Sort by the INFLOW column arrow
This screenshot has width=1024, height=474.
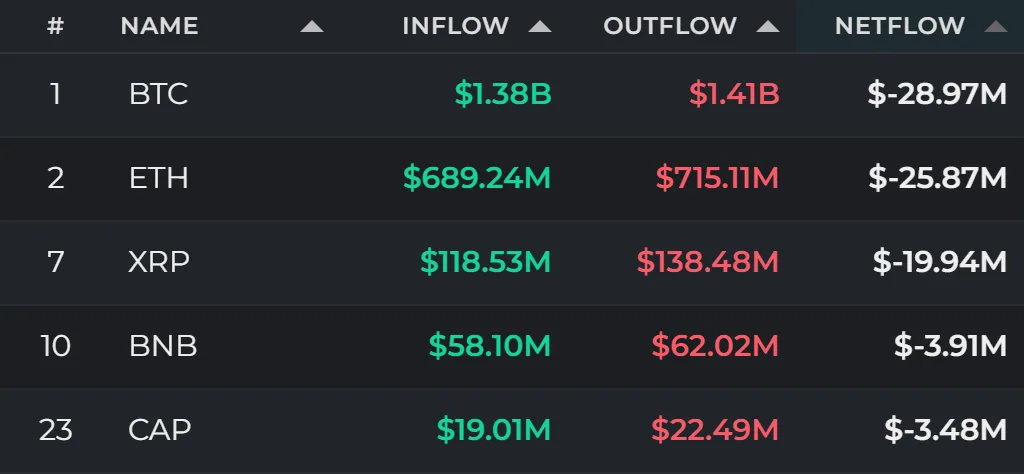[x=540, y=26]
